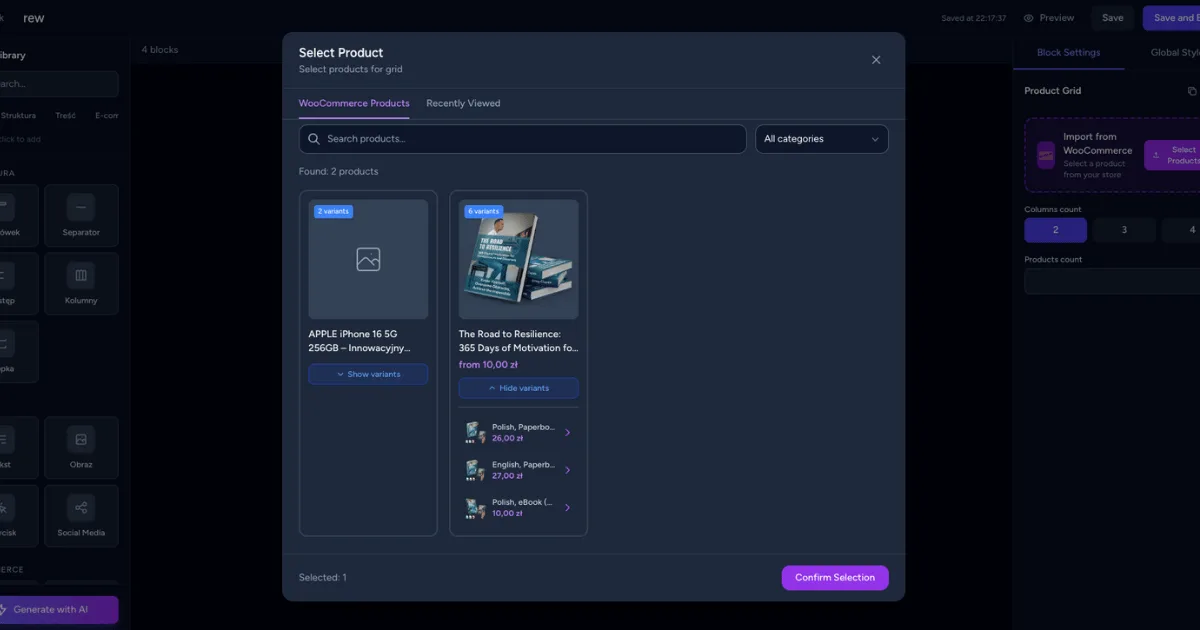Set Columns count to 4
The width and height of the screenshot is (1200, 630).
[x=1183, y=230]
